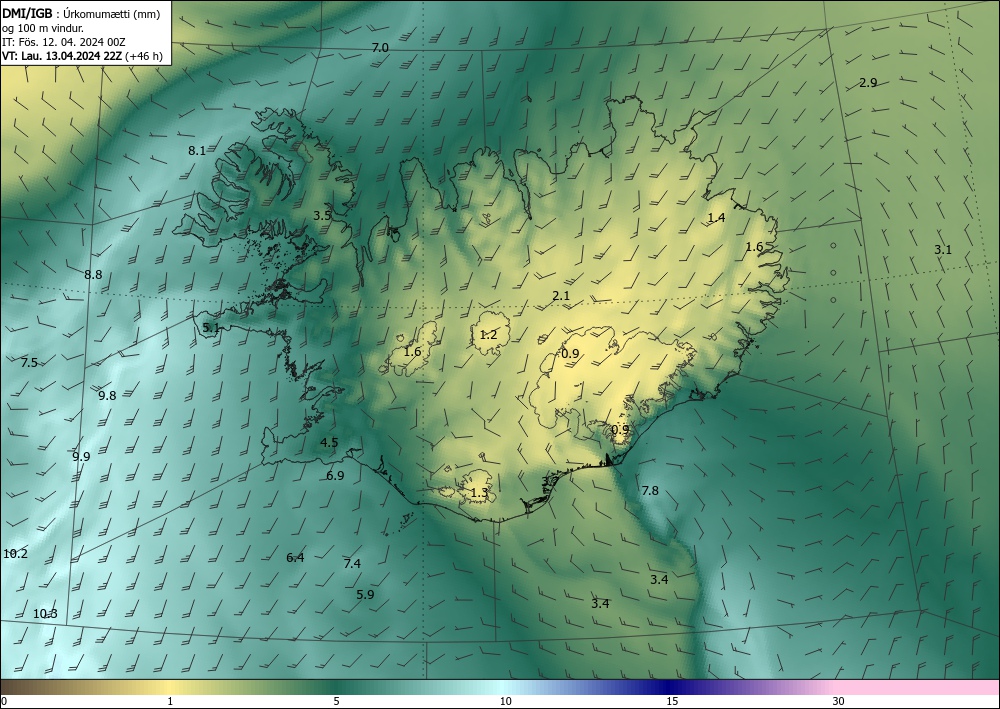Click the color scale tick label "0"
The height and width of the screenshot is (709, 1000).
[x=4, y=702]
